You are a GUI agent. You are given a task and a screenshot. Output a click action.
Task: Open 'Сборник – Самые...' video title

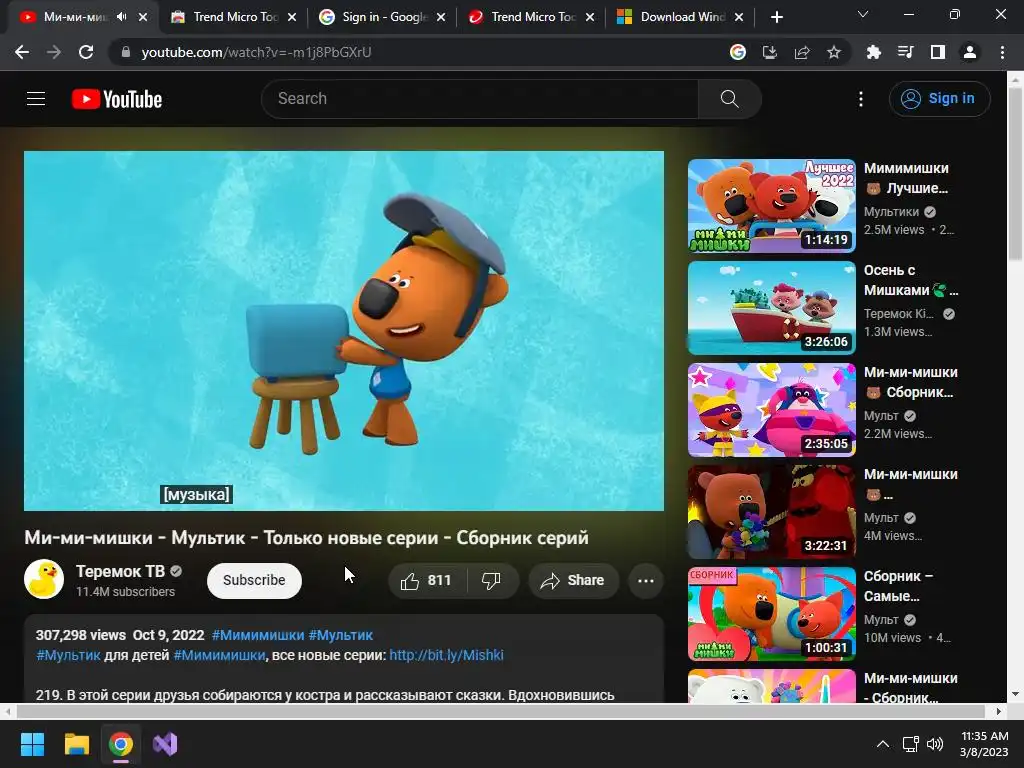pos(899,586)
